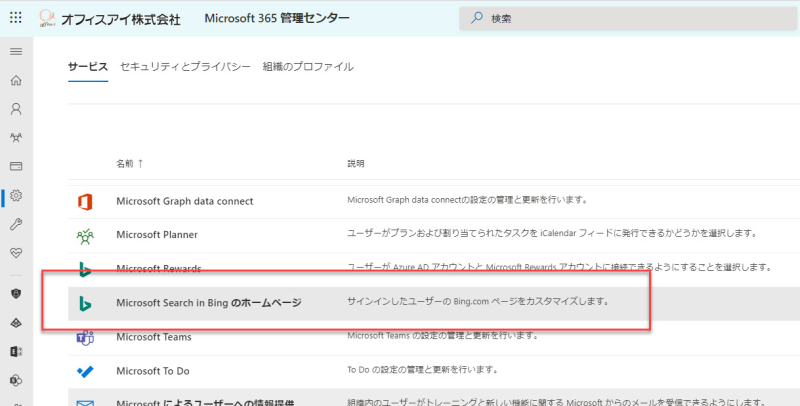This screenshot has height=406, width=800.
Task: Click the Microsoft To Do checkmark icon
Action: tap(85, 371)
